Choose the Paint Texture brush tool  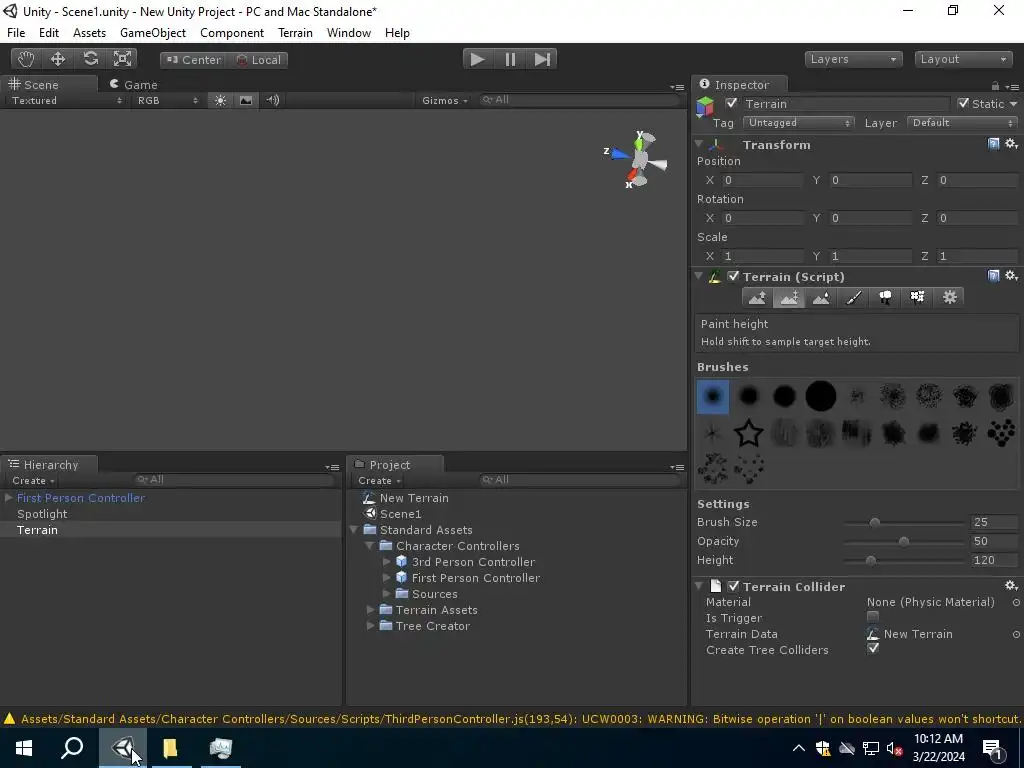pyautogui.click(x=853, y=298)
